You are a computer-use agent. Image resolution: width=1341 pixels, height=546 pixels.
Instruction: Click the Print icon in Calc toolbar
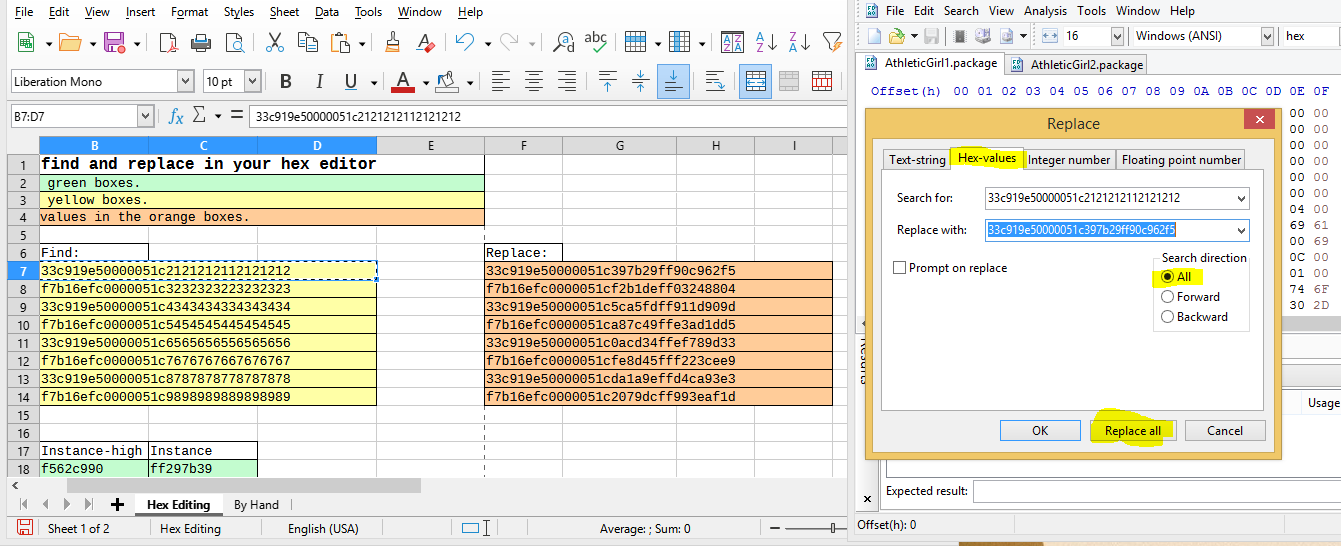click(x=201, y=43)
